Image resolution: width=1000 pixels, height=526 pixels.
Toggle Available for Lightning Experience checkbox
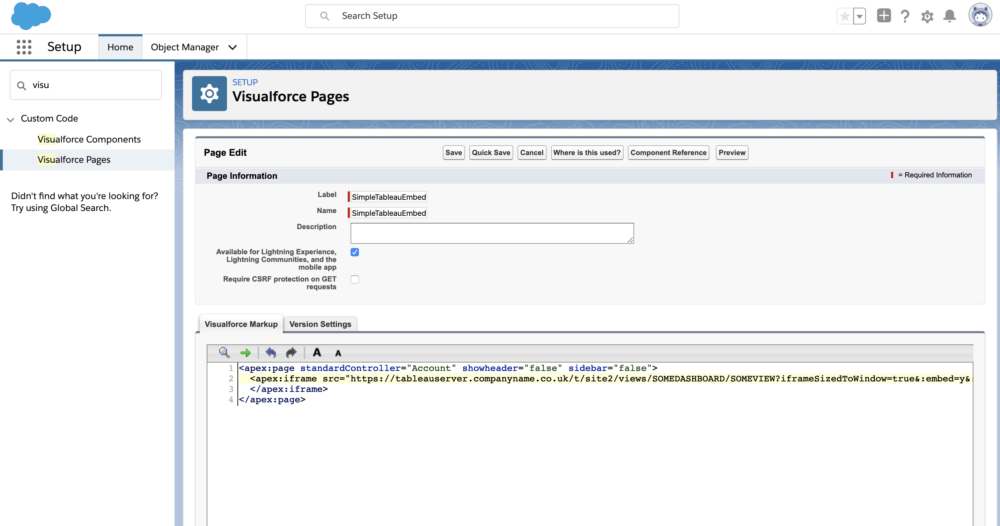354,252
